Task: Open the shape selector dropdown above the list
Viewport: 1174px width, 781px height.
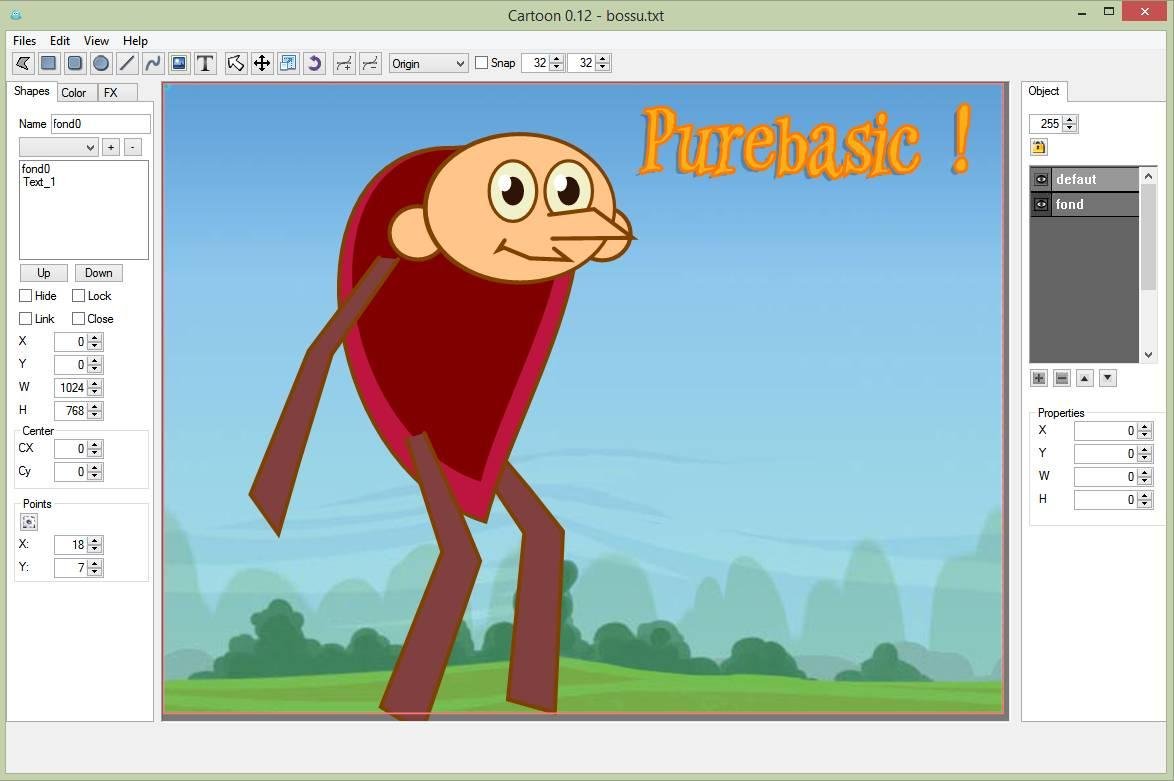Action: [x=57, y=146]
